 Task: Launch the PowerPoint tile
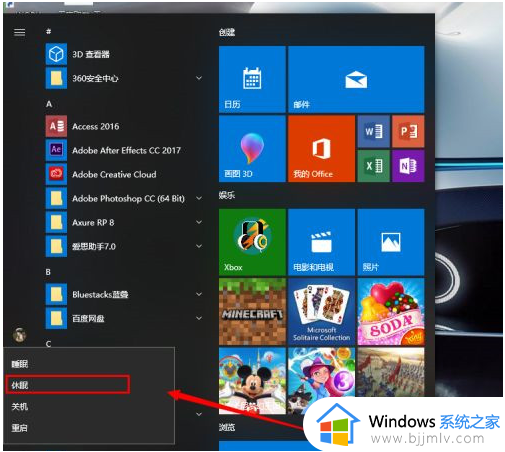pyautogui.click(x=408, y=131)
